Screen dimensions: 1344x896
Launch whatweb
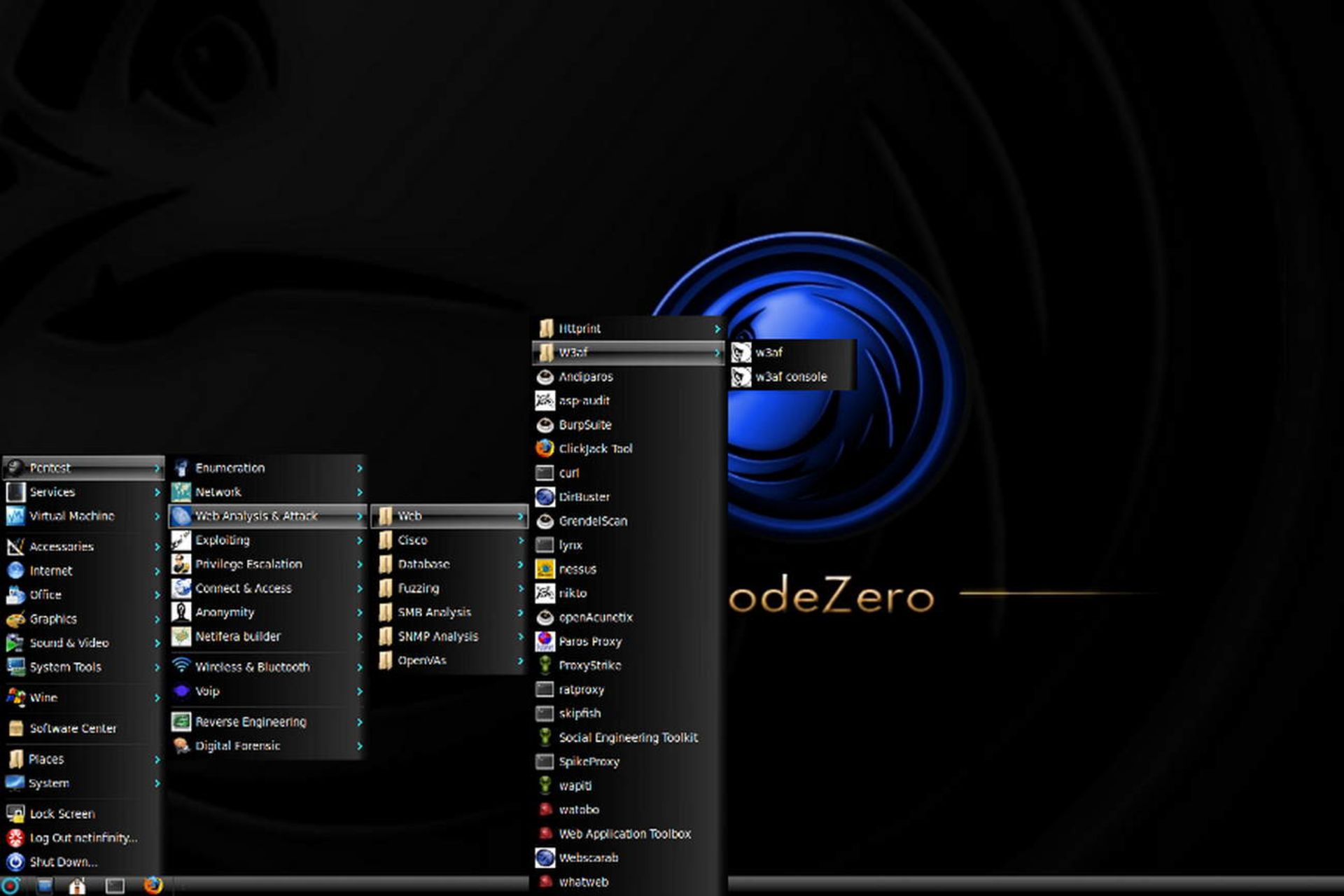pos(628,882)
